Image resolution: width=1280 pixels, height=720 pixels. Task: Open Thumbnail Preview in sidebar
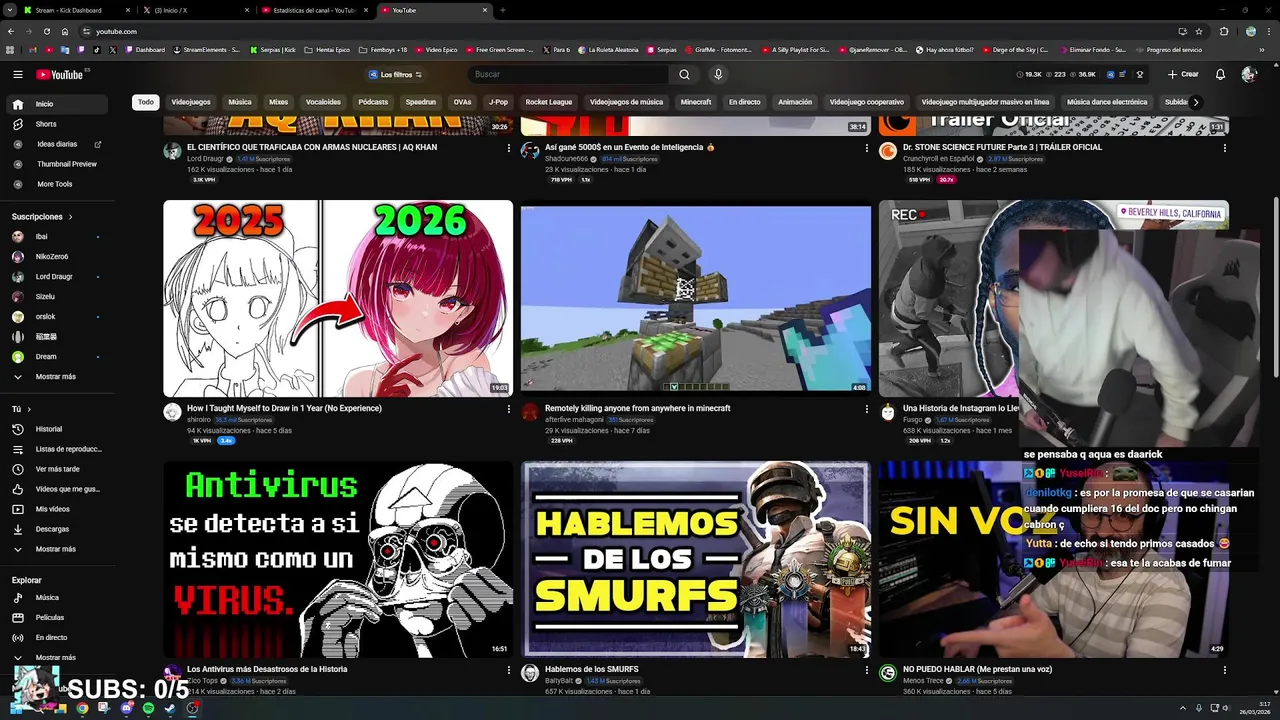click(55, 164)
